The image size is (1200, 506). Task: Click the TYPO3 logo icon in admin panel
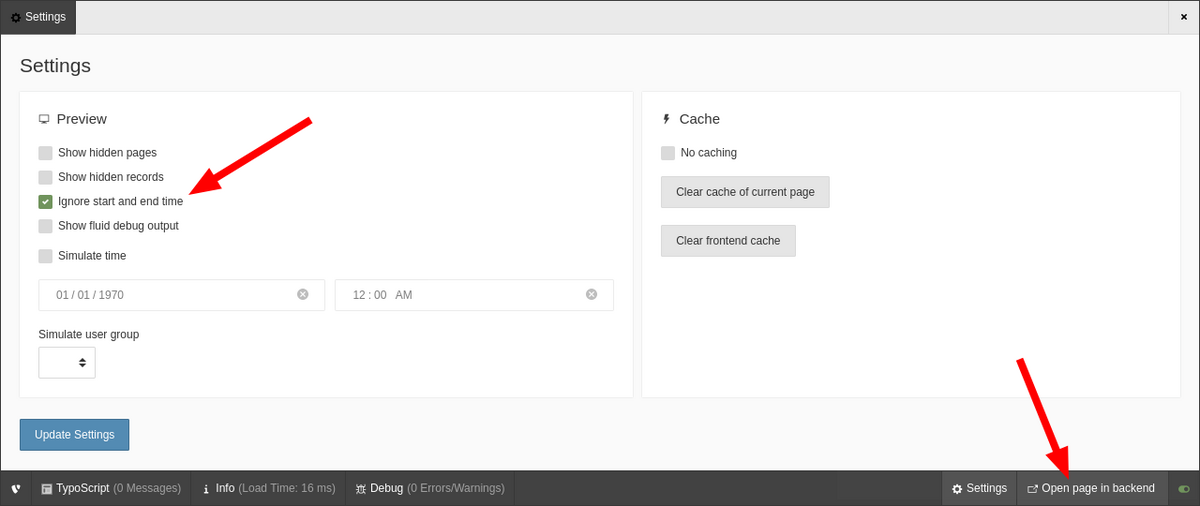point(16,489)
